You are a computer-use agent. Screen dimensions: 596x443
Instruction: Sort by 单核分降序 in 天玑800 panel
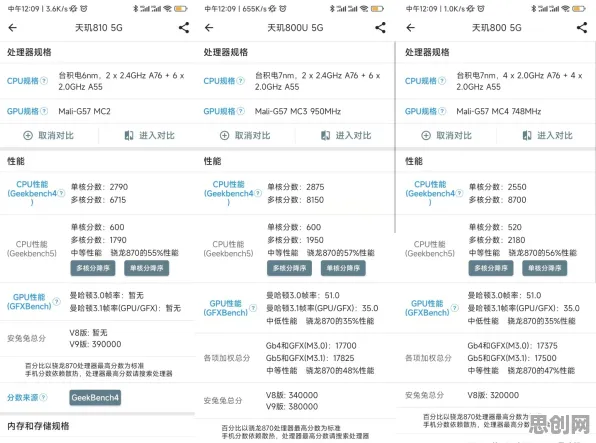545,268
